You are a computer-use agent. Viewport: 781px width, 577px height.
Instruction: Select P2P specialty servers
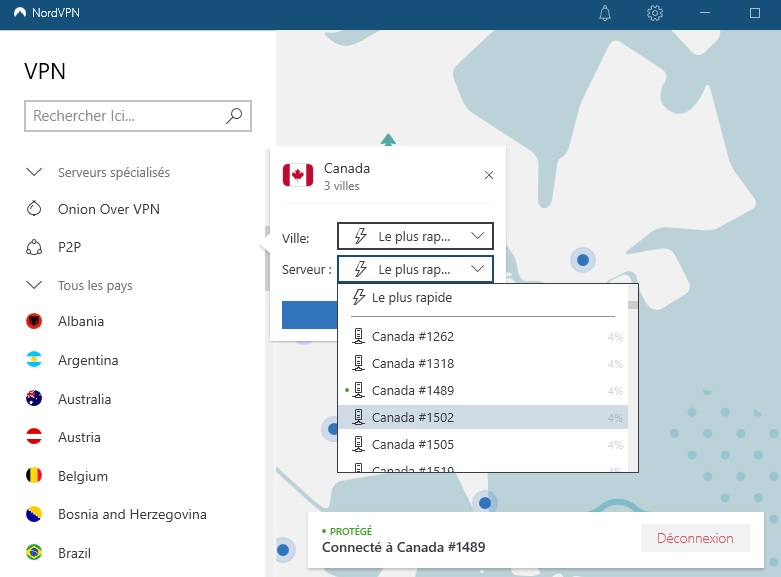click(x=69, y=247)
